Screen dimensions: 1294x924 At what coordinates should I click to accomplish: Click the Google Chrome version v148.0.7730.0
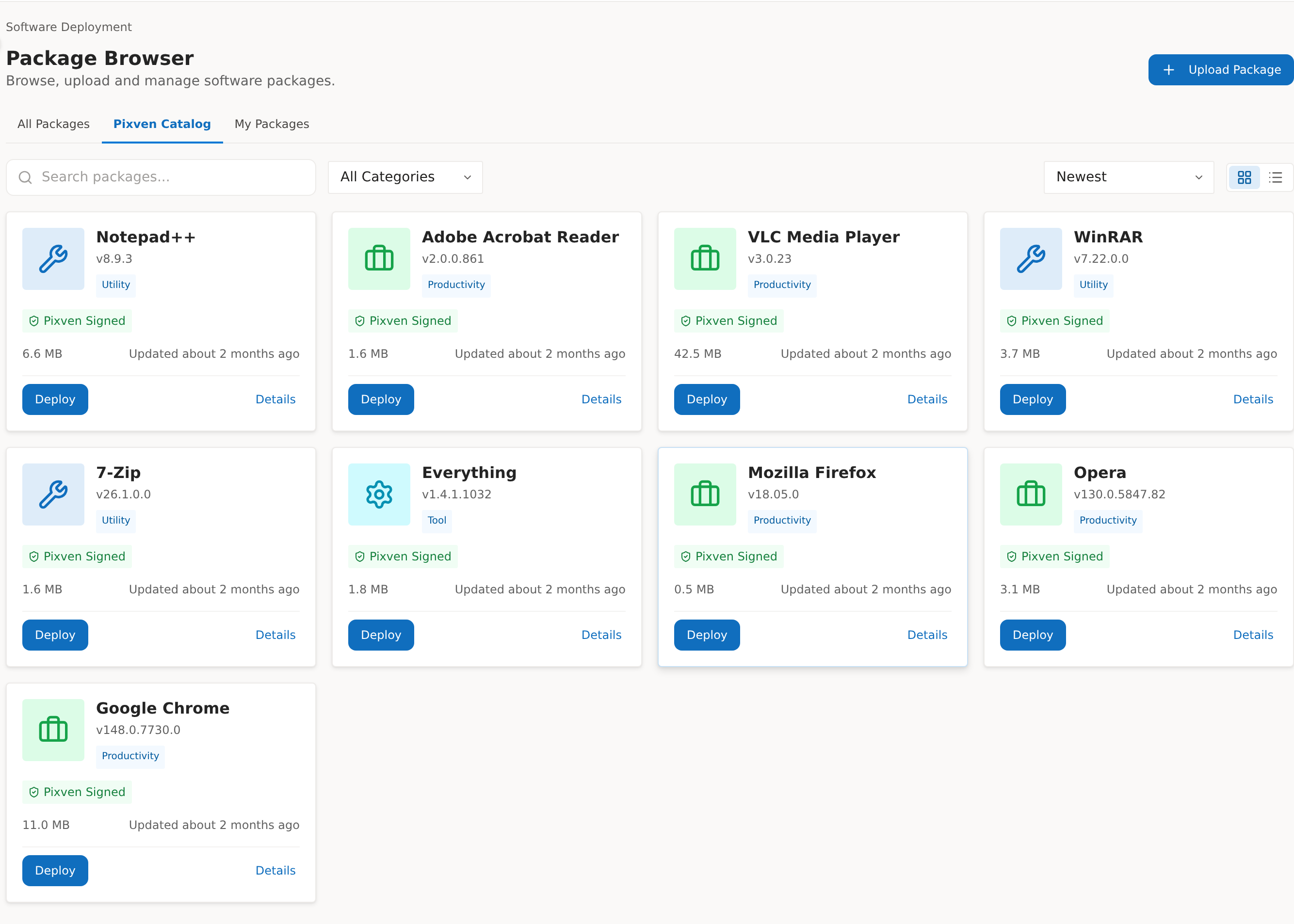coord(138,730)
